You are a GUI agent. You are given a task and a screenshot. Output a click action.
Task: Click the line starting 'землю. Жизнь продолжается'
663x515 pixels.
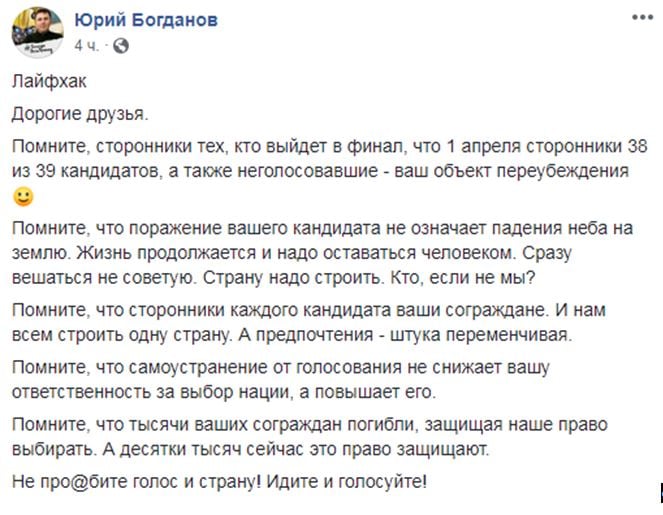coord(292,253)
